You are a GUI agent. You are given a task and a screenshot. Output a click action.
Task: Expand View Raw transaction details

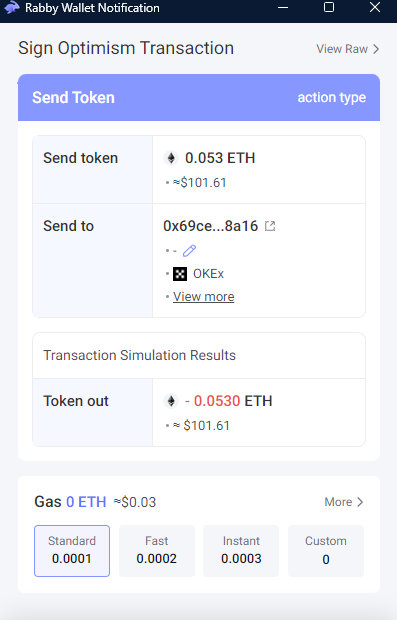348,49
